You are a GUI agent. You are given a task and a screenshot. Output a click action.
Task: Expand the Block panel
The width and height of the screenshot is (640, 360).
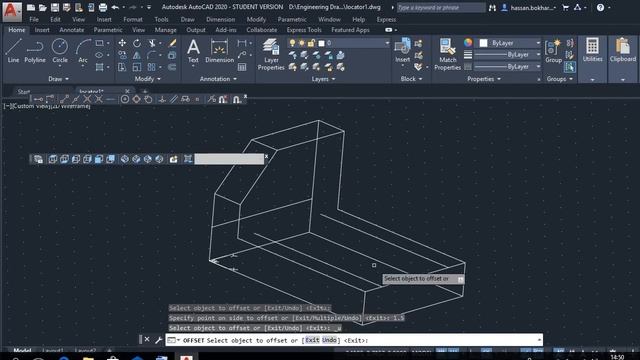(x=411, y=79)
